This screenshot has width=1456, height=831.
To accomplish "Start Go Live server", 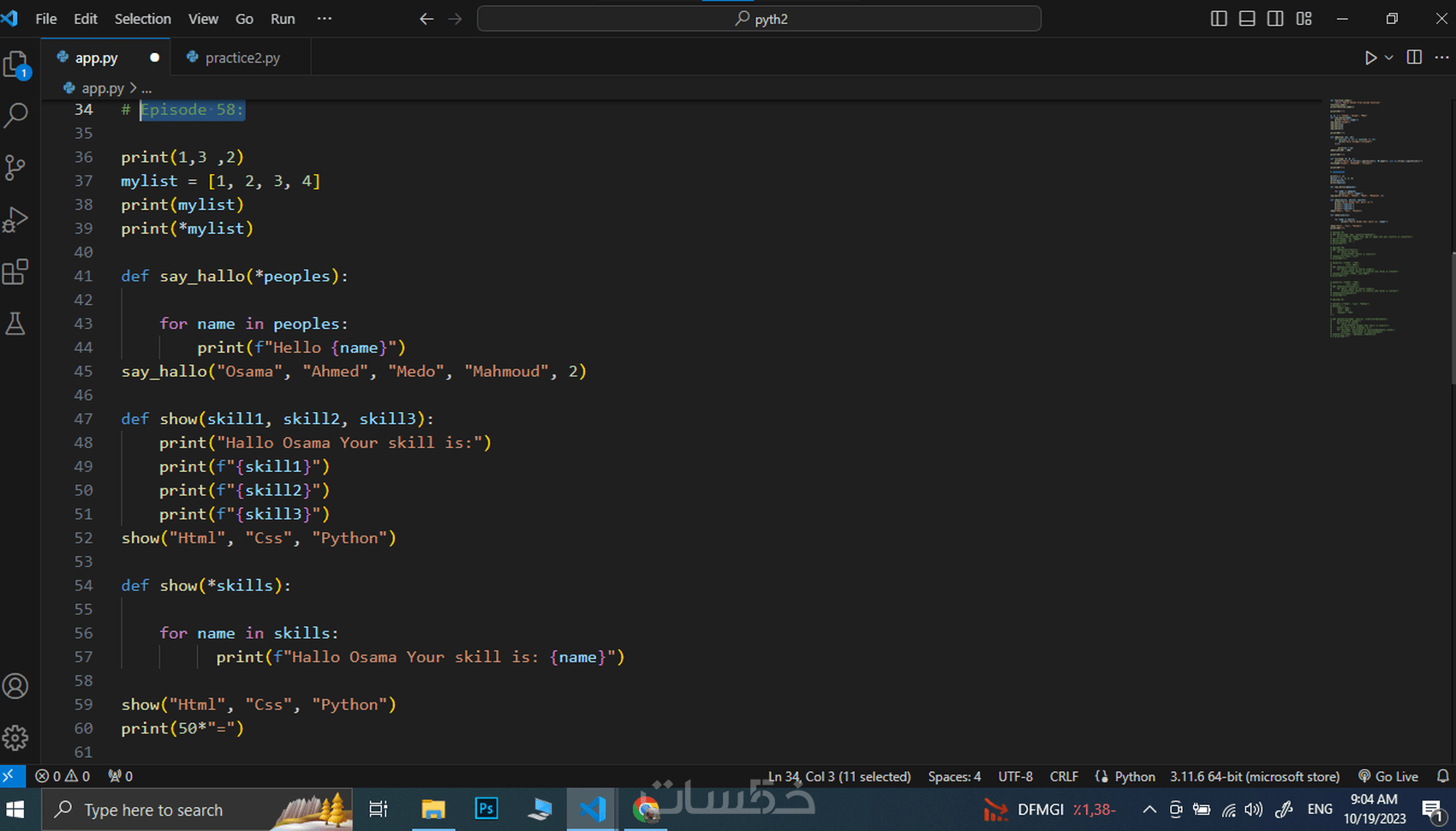I will tap(1387, 776).
